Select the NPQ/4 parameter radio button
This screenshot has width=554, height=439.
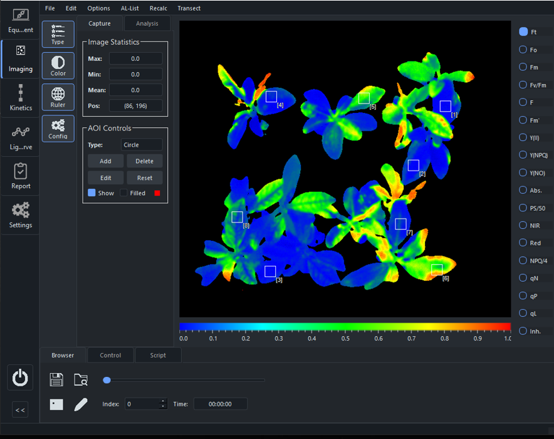point(523,260)
